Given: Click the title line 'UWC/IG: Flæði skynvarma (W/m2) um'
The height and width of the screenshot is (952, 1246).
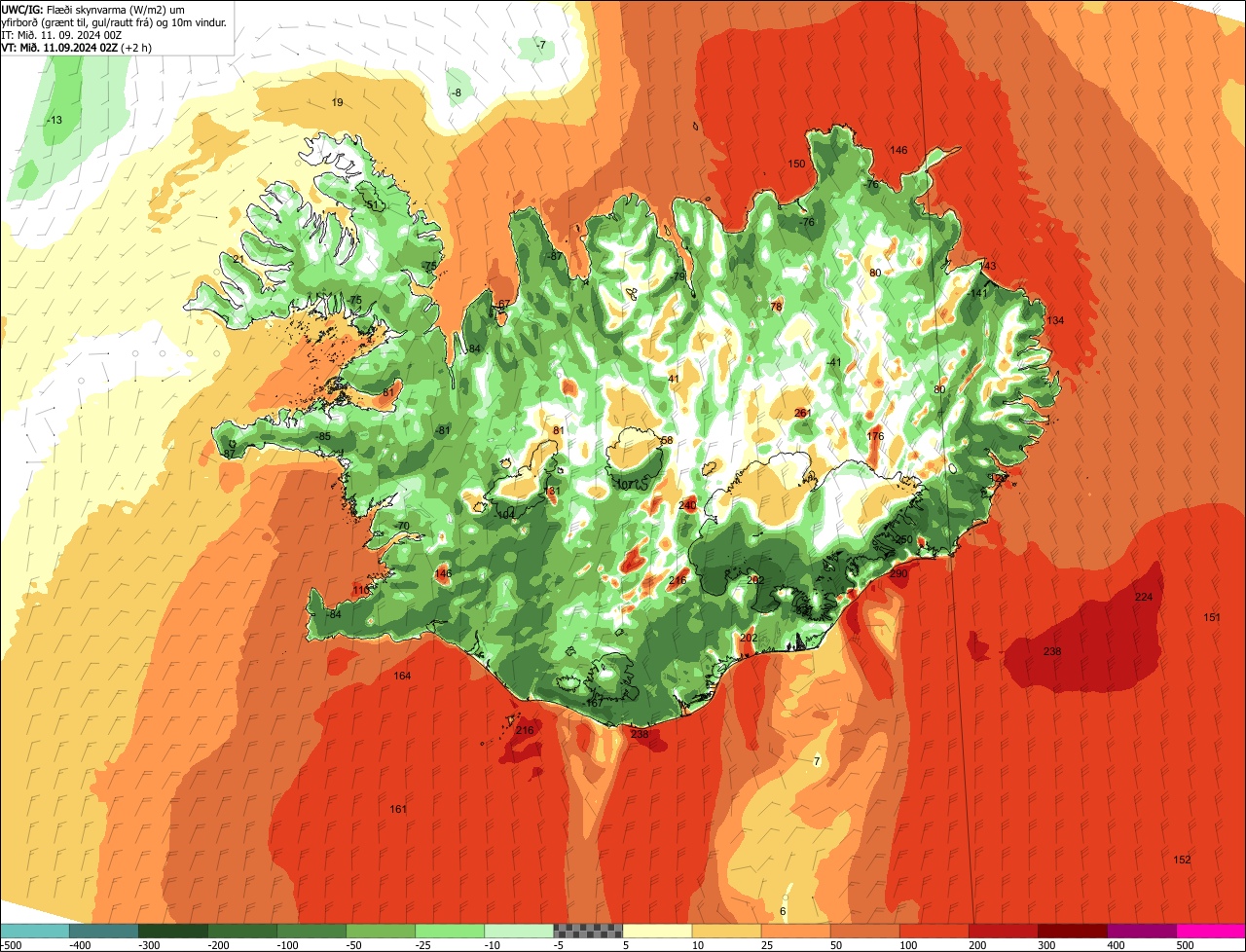Looking at the screenshot, I should [92, 9].
